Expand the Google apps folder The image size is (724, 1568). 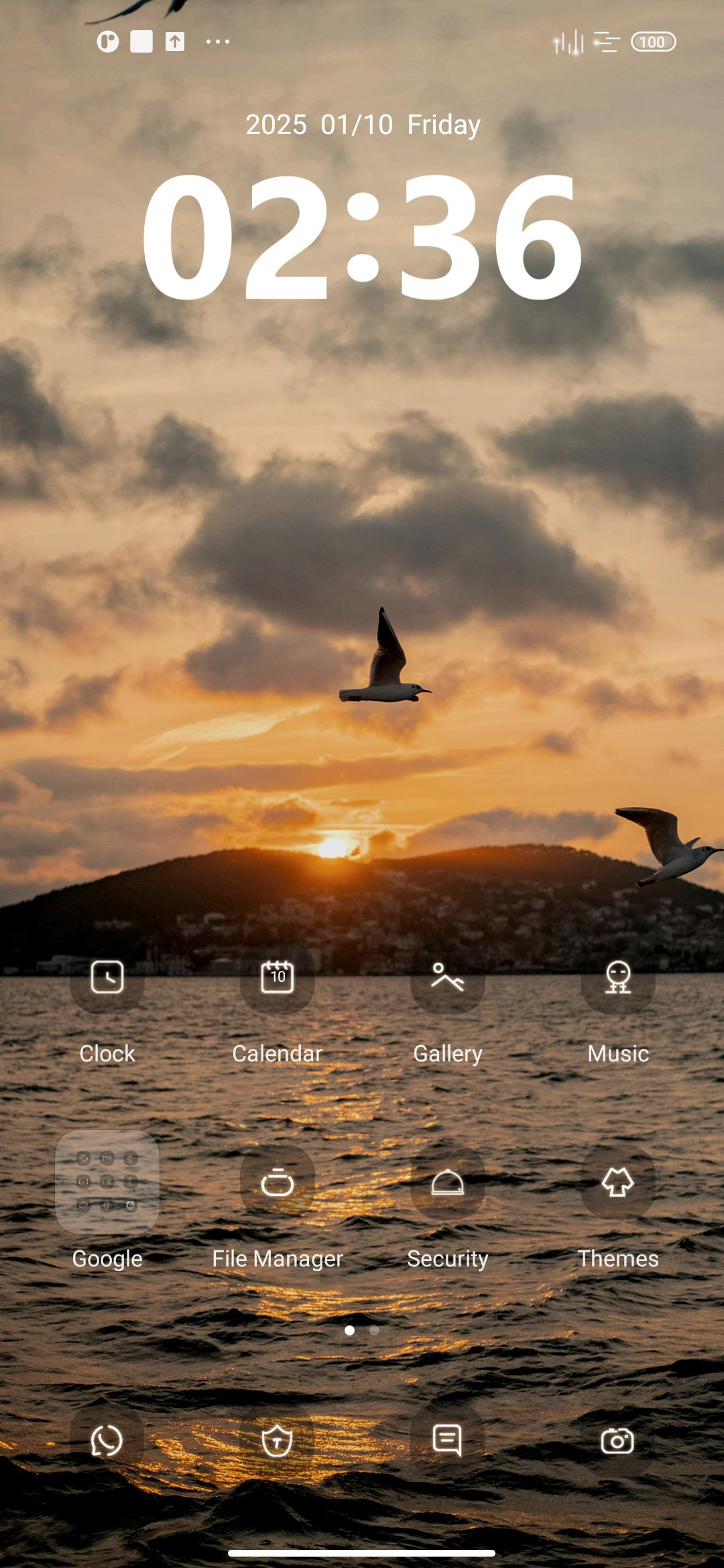[107, 1182]
